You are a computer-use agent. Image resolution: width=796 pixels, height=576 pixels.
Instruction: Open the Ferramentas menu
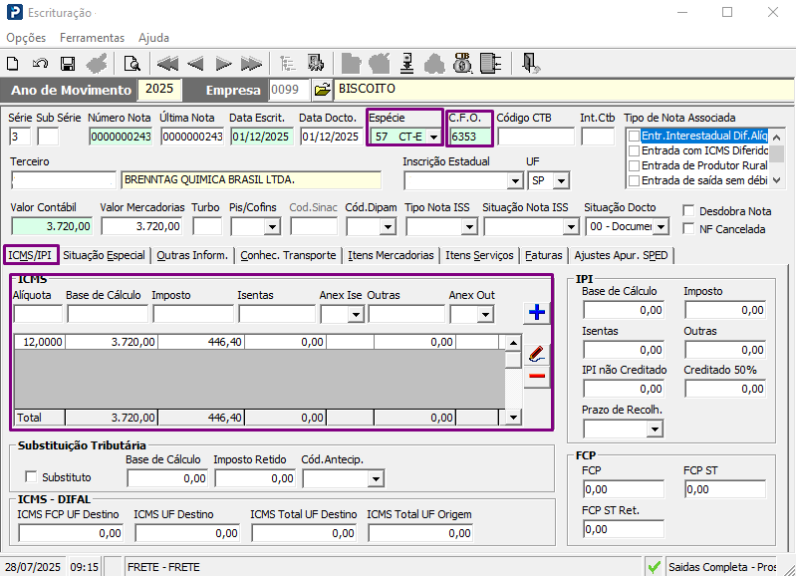pos(92,37)
